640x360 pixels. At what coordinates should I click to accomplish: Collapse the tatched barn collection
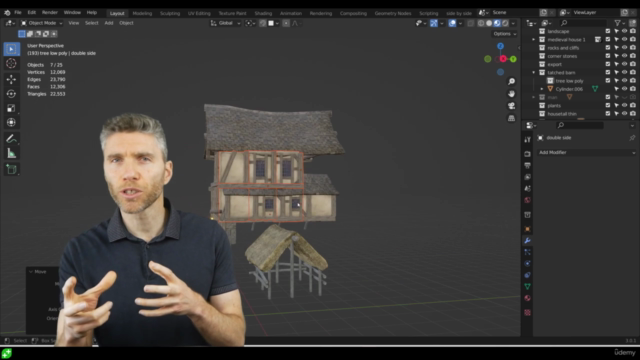point(533,72)
